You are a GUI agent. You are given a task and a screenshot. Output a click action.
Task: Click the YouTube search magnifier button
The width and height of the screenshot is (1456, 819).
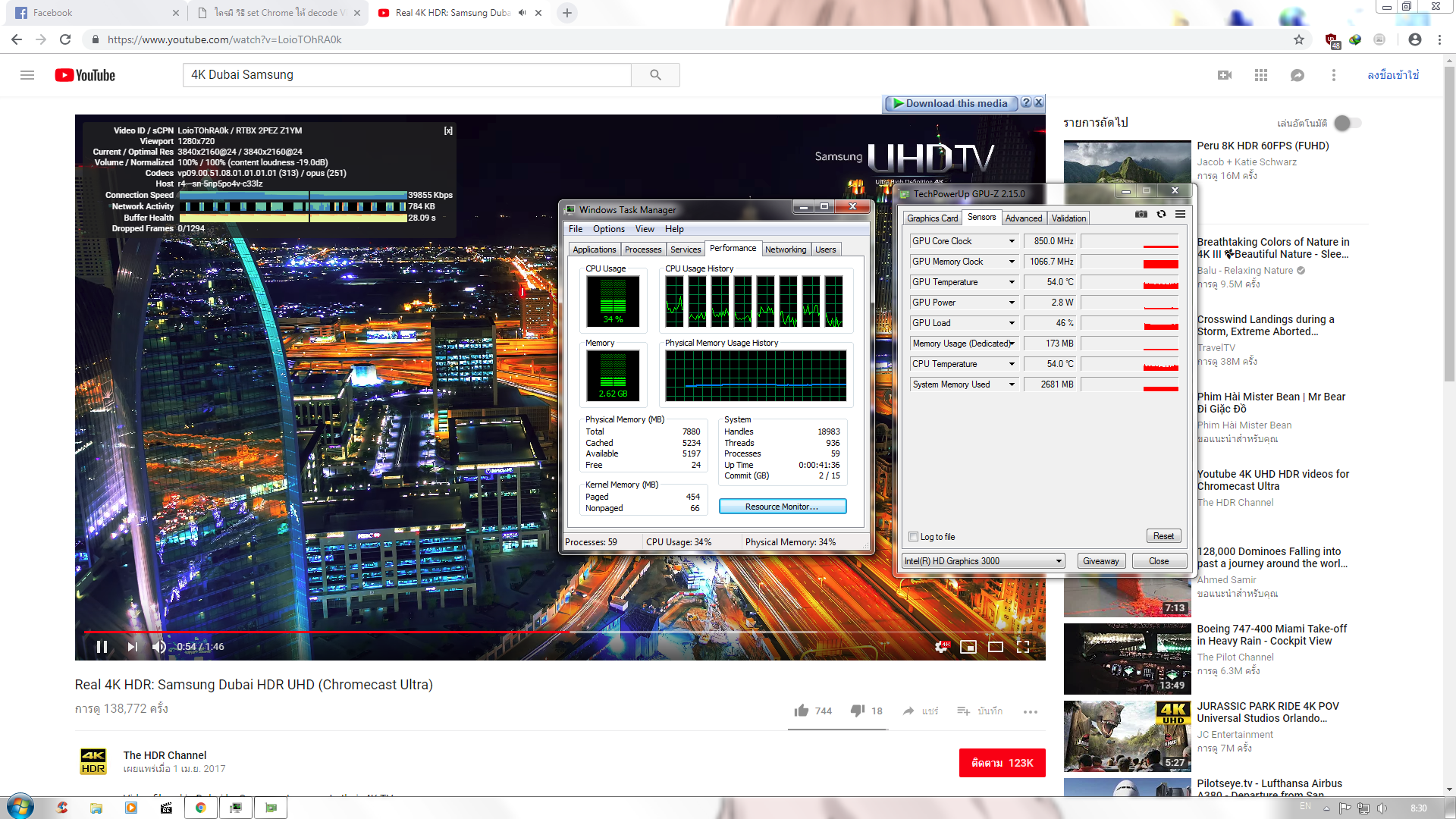tap(655, 75)
